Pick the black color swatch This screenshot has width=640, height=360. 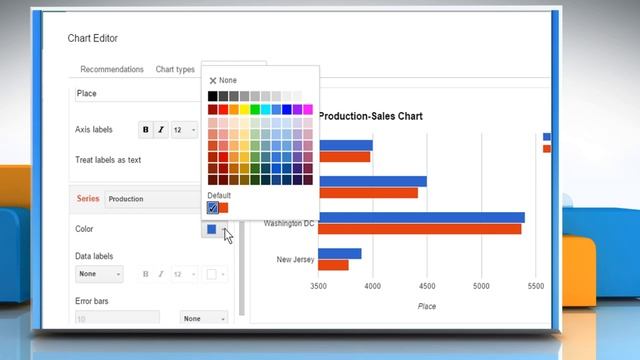point(213,96)
